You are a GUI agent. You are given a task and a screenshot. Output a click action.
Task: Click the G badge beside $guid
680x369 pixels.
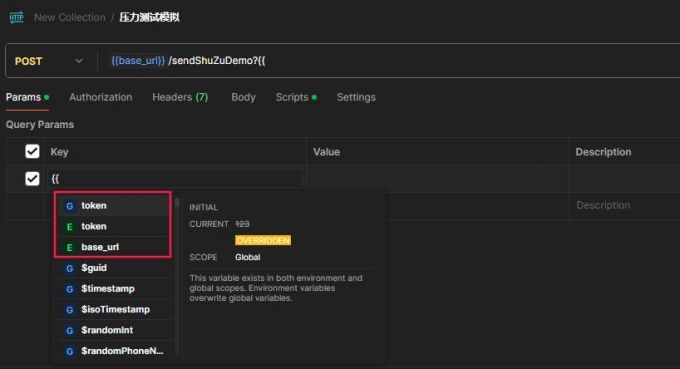click(x=69, y=268)
